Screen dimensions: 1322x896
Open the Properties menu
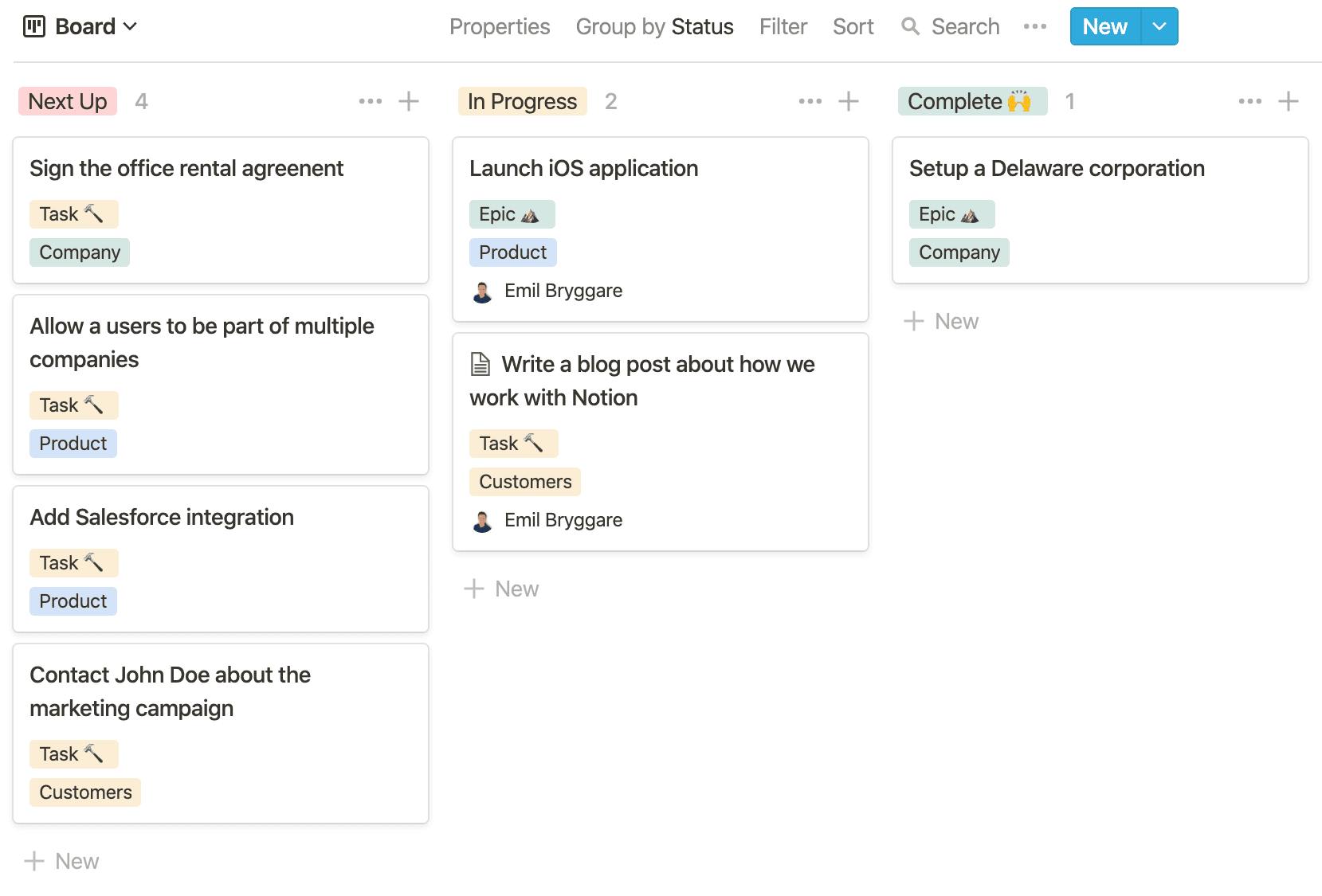[x=500, y=26]
